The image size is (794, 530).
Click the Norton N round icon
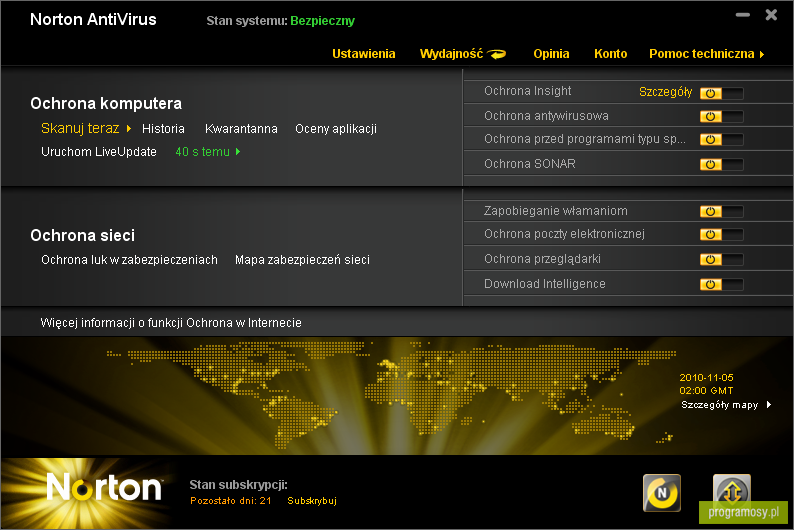[x=662, y=493]
